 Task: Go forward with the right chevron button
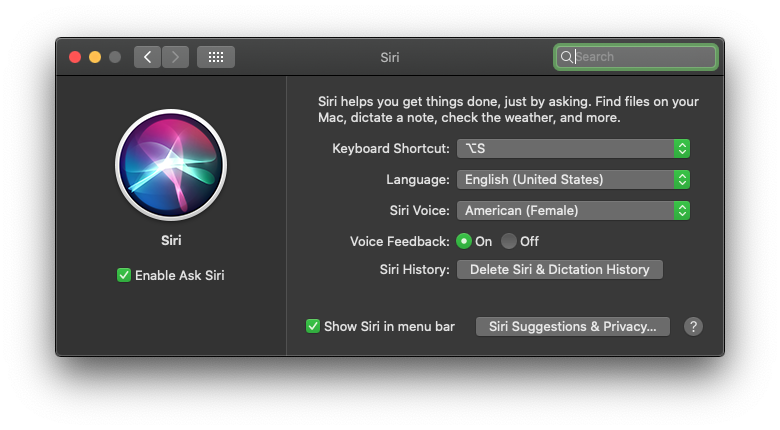click(x=175, y=57)
